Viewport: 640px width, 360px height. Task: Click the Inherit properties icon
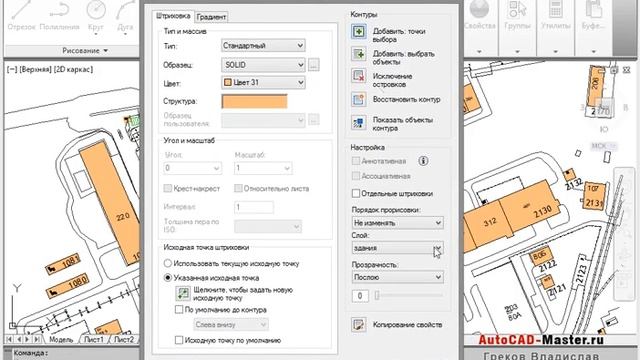(358, 325)
